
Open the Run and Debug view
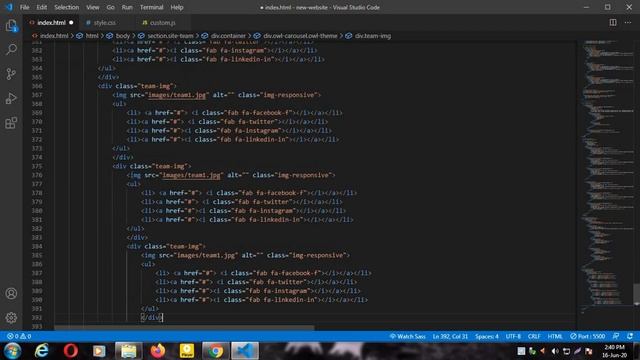(11, 98)
